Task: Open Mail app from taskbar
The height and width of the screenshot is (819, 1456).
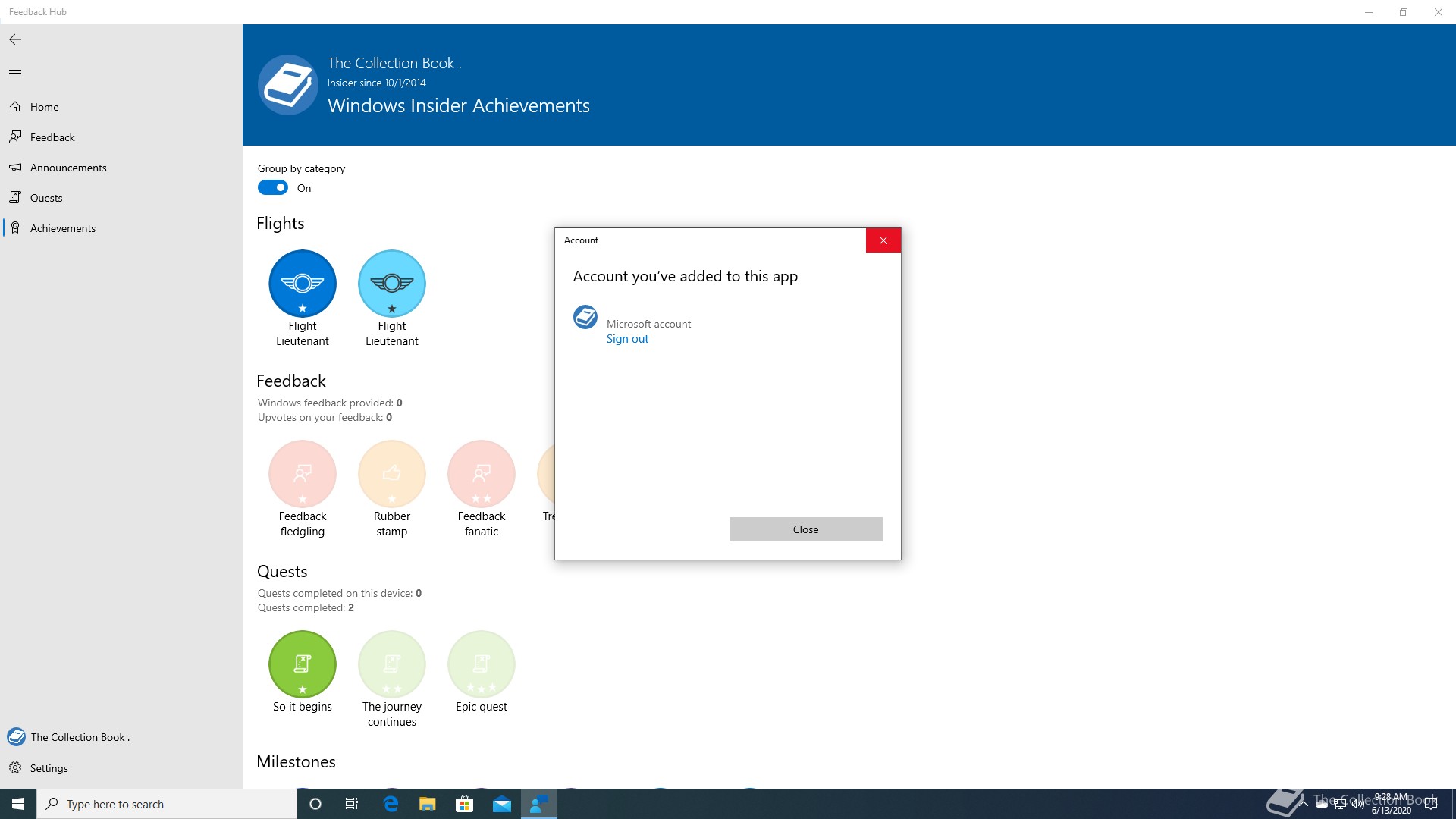Action: 502,804
